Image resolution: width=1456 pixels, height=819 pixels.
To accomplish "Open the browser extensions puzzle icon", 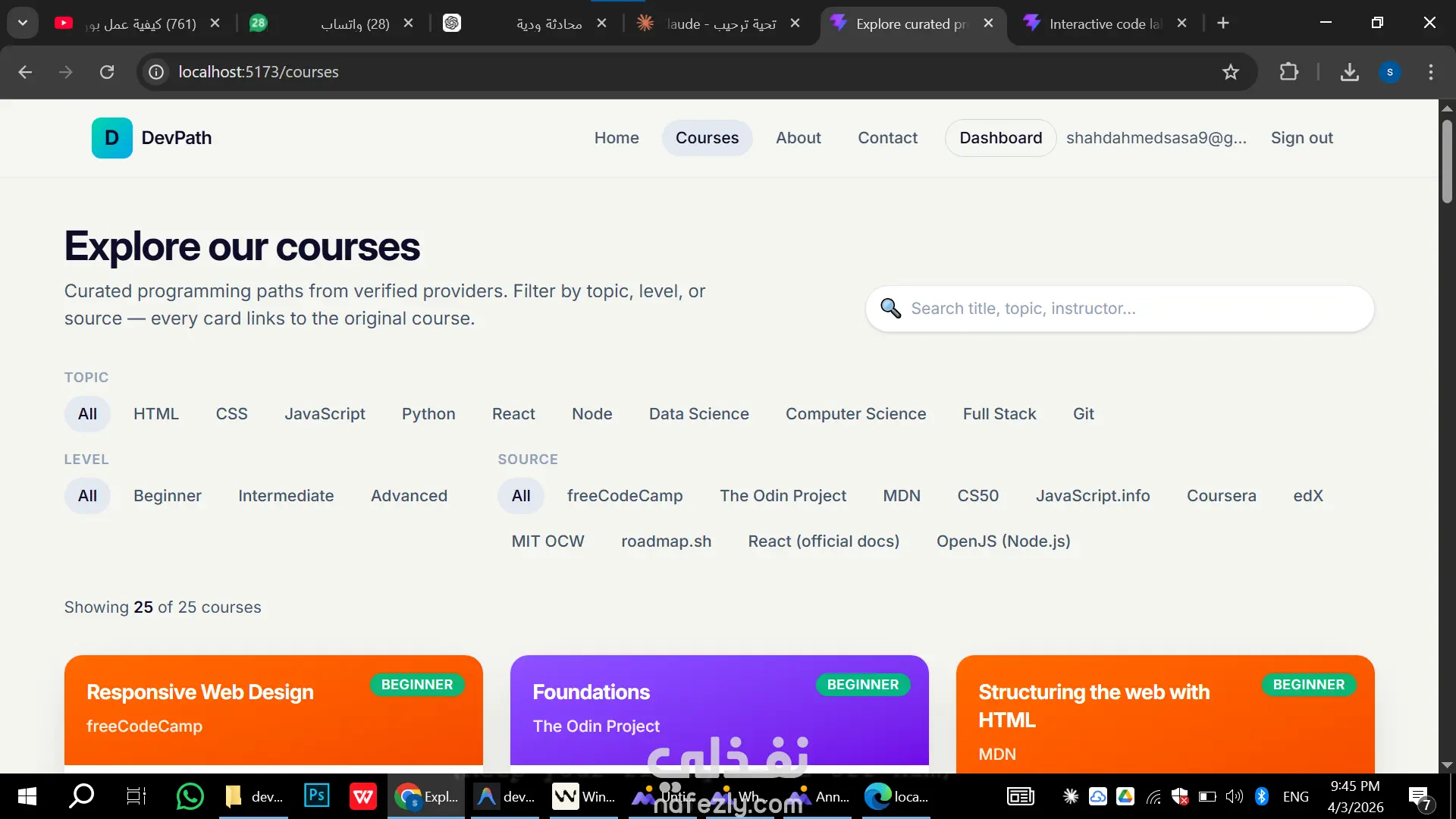I will pos(1288,72).
